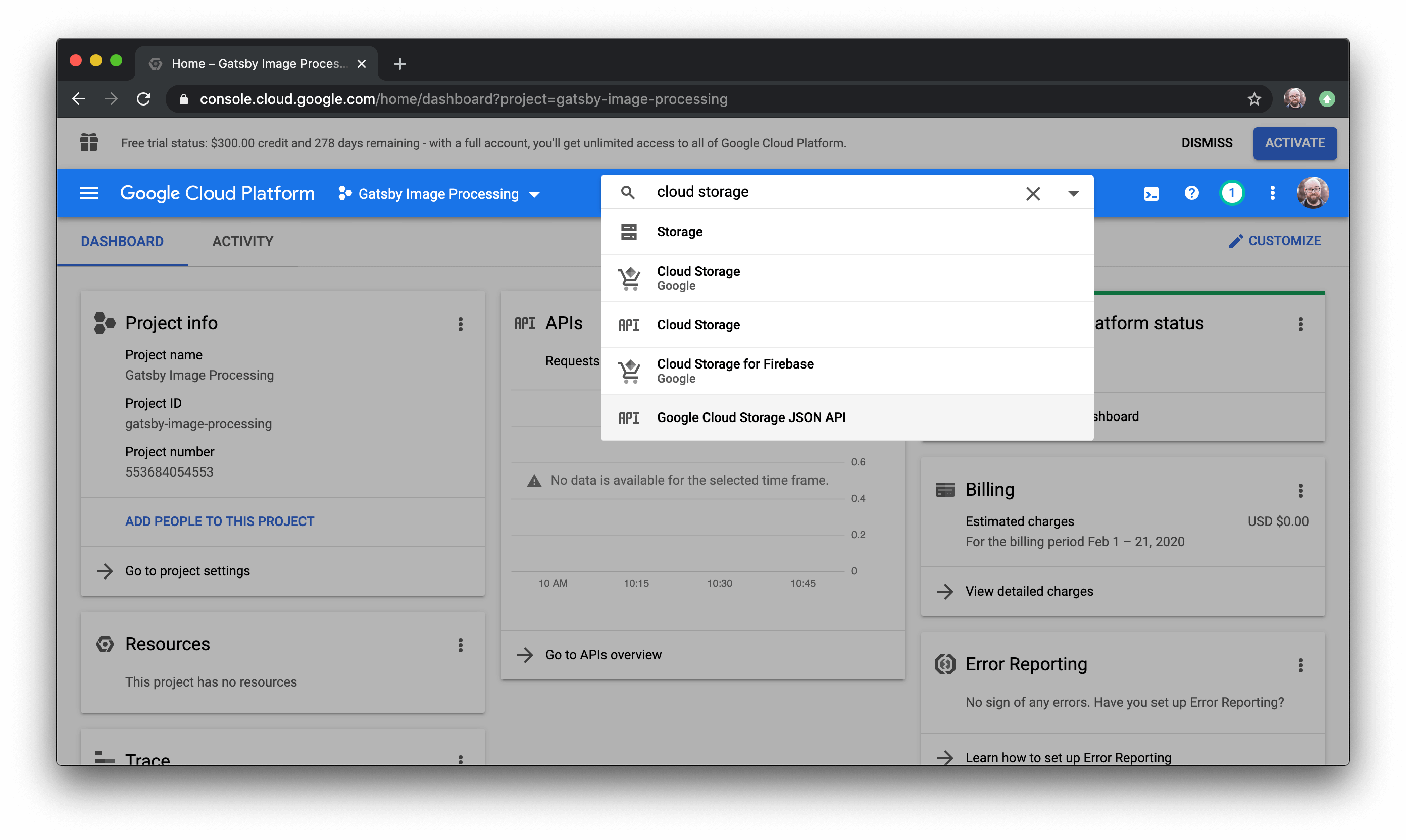Click the ACTIVATE free trial button
Screen dimensions: 1406x840
[1294, 143]
